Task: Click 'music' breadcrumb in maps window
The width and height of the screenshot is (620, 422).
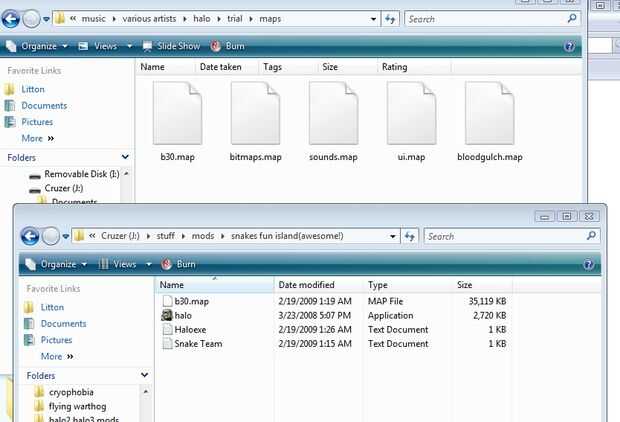Action: 93,19
